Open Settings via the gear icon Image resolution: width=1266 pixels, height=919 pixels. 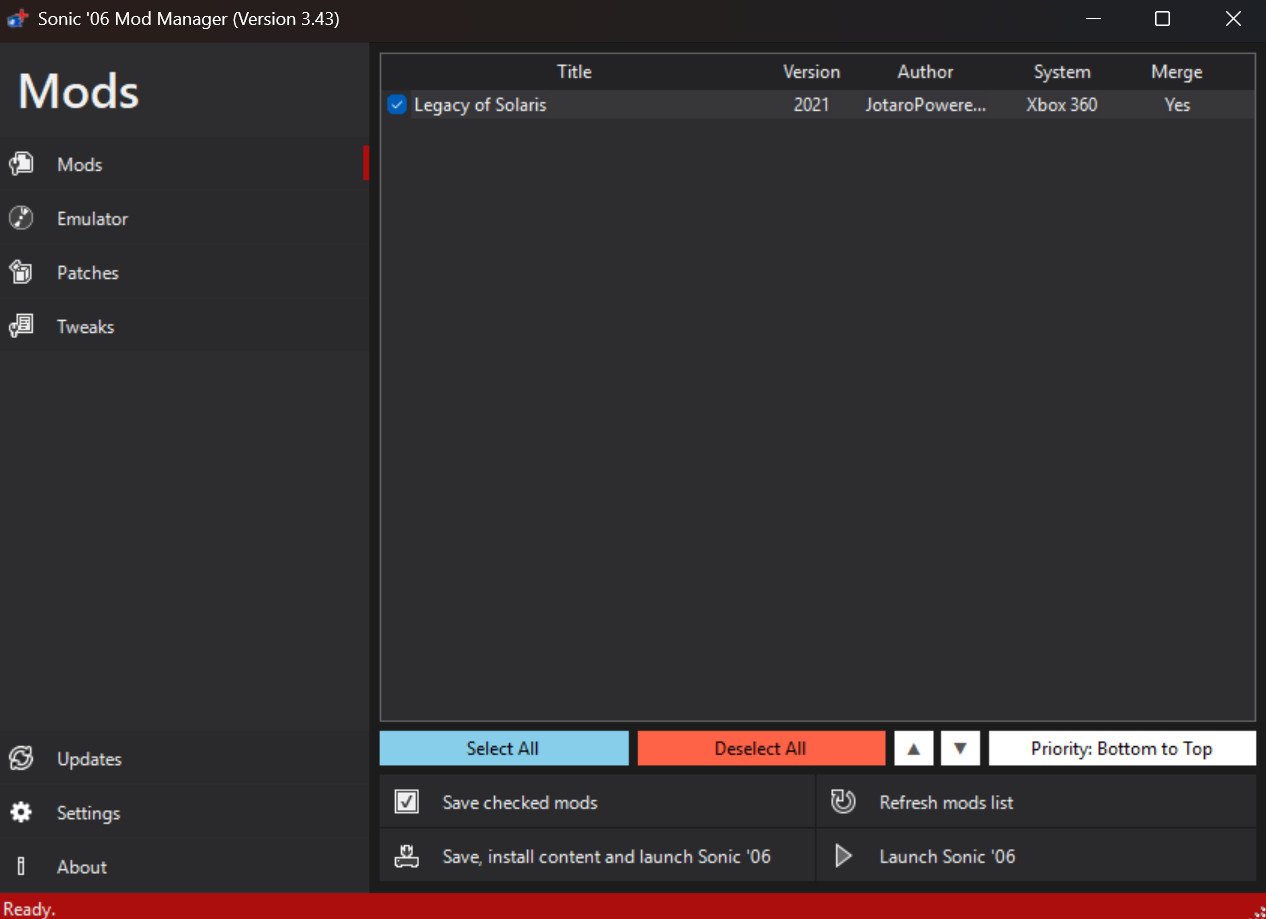pyautogui.click(x=21, y=812)
